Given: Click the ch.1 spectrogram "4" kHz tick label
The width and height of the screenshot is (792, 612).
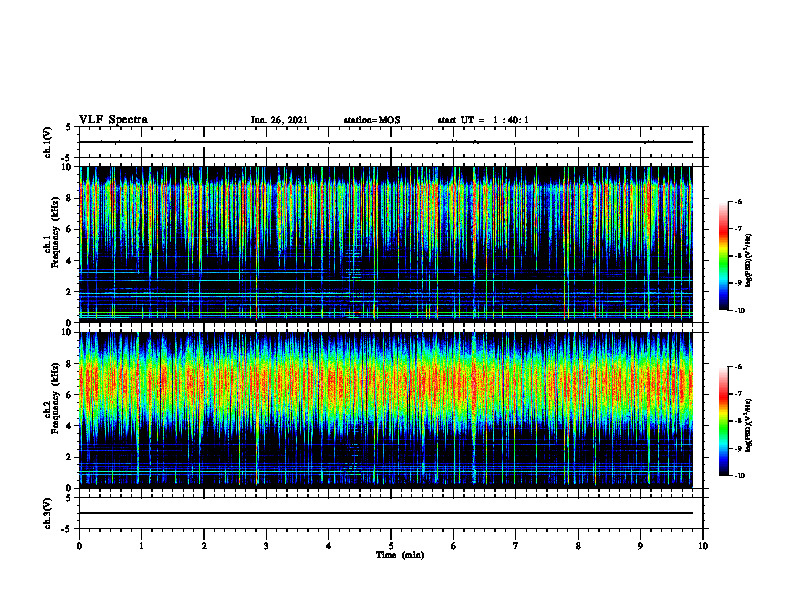Looking at the screenshot, I should pos(70,261).
